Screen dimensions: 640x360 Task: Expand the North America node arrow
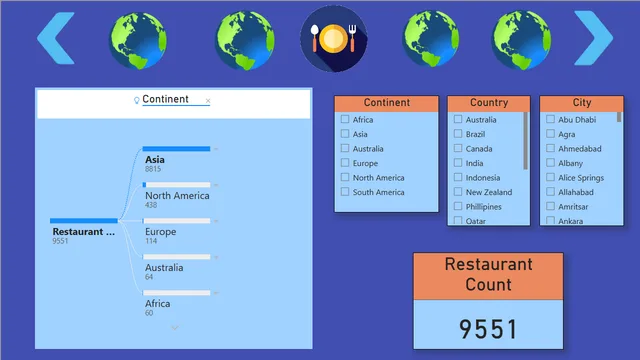(x=216, y=185)
